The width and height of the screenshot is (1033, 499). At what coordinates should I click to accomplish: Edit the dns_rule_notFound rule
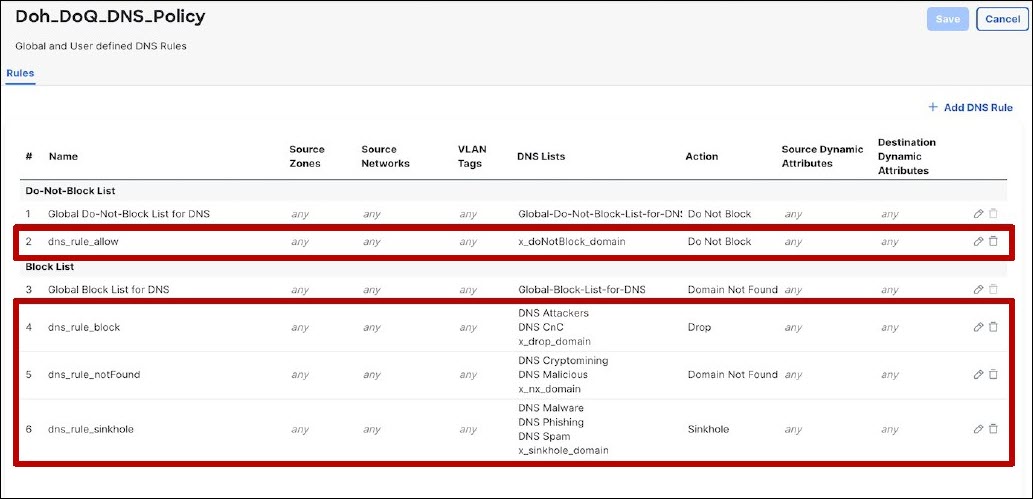point(978,374)
